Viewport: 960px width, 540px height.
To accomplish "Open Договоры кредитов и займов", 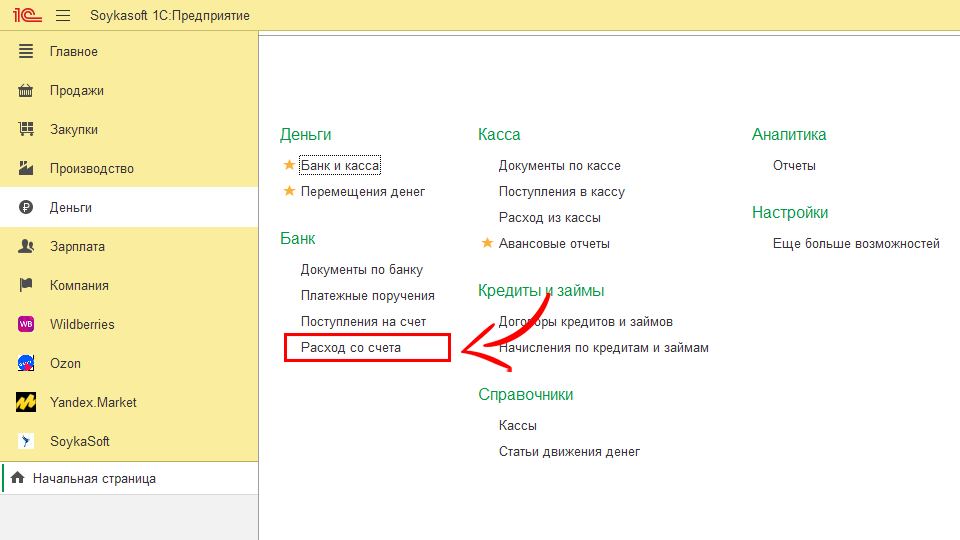I will coord(585,322).
